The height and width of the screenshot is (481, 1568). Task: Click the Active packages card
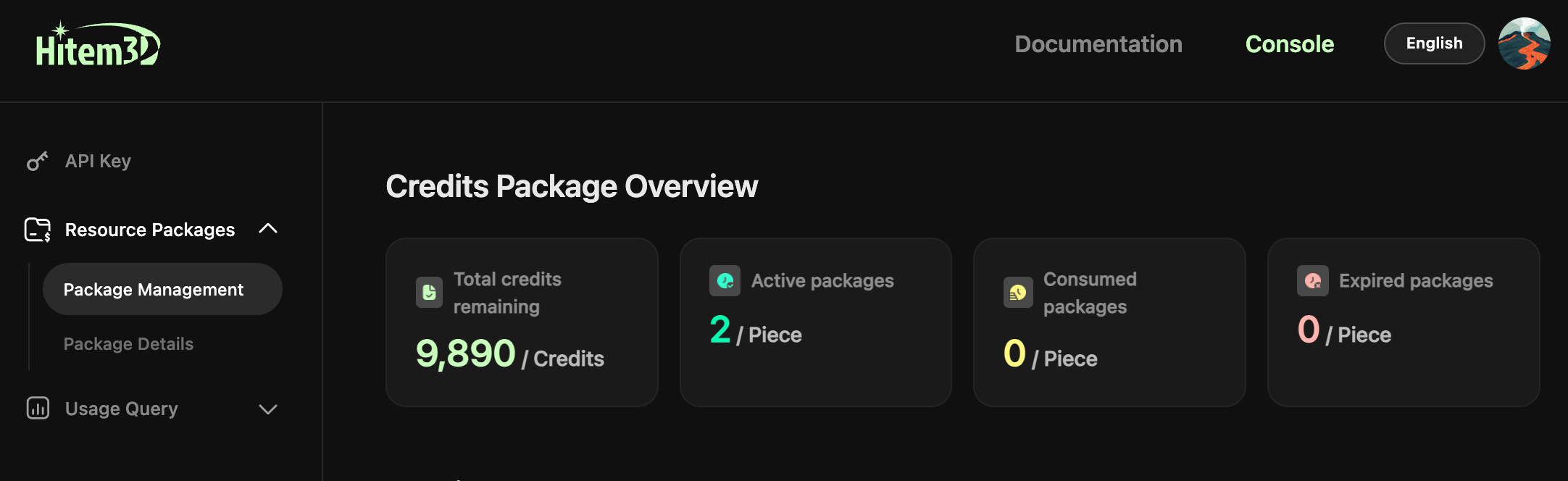tap(816, 322)
